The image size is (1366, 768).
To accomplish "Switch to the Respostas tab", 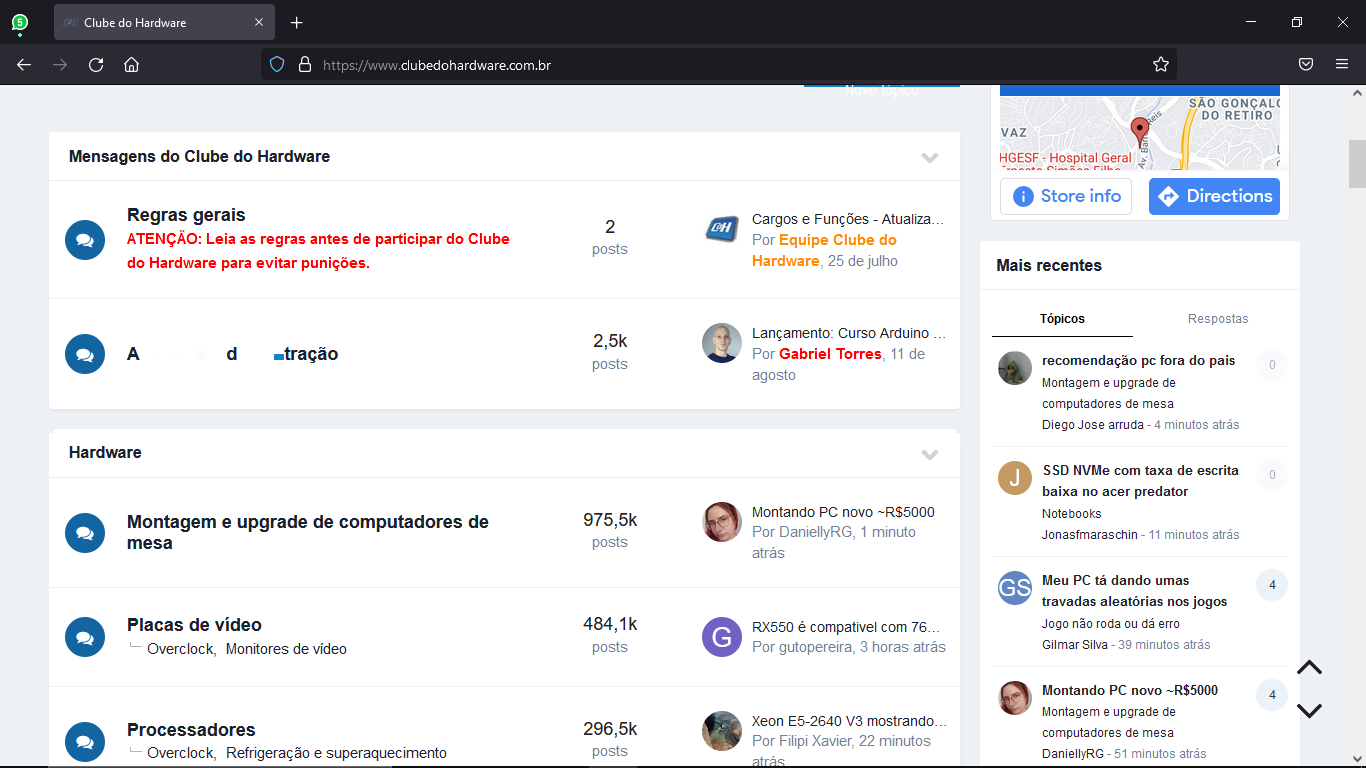I will coord(1218,318).
